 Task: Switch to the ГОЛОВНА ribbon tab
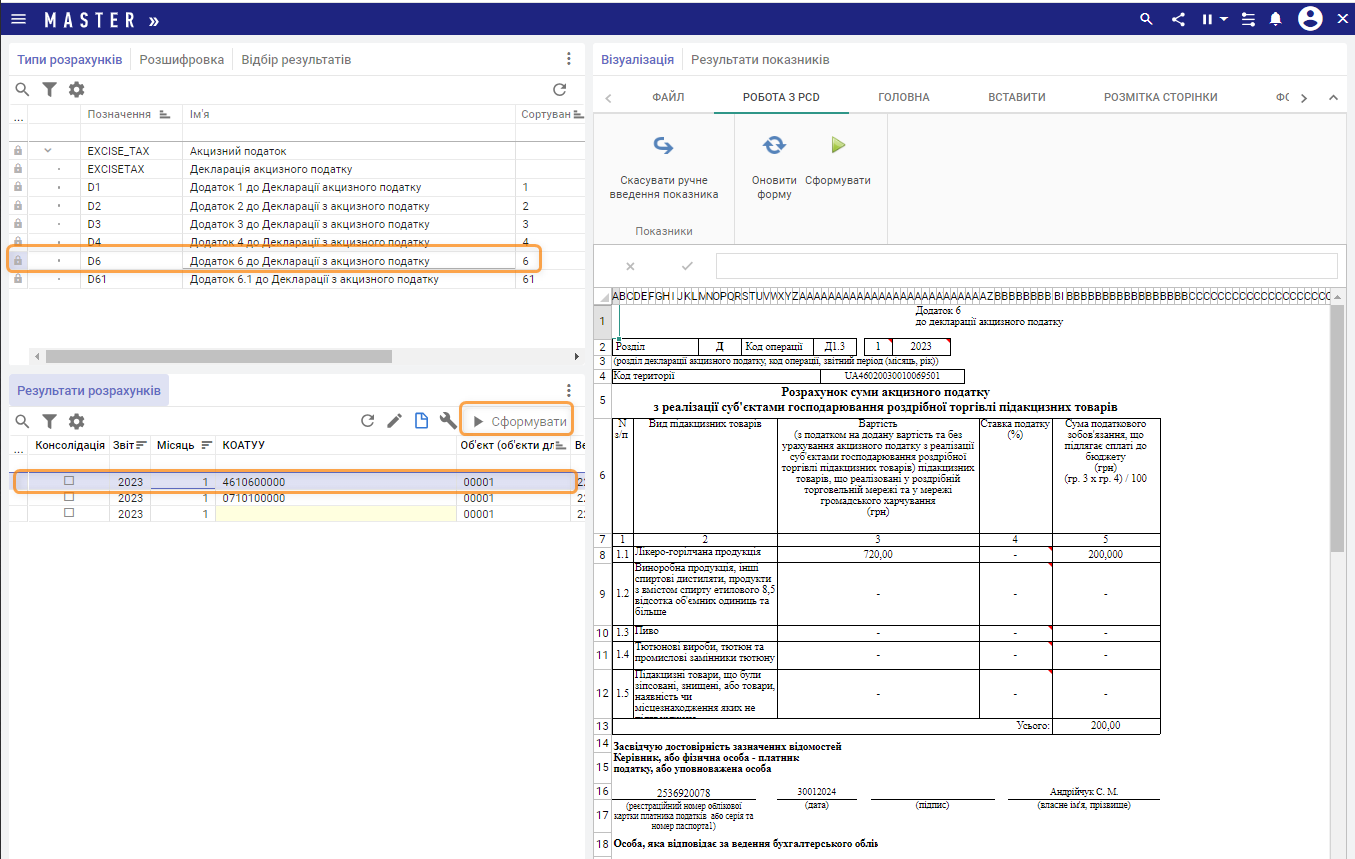(x=903, y=97)
